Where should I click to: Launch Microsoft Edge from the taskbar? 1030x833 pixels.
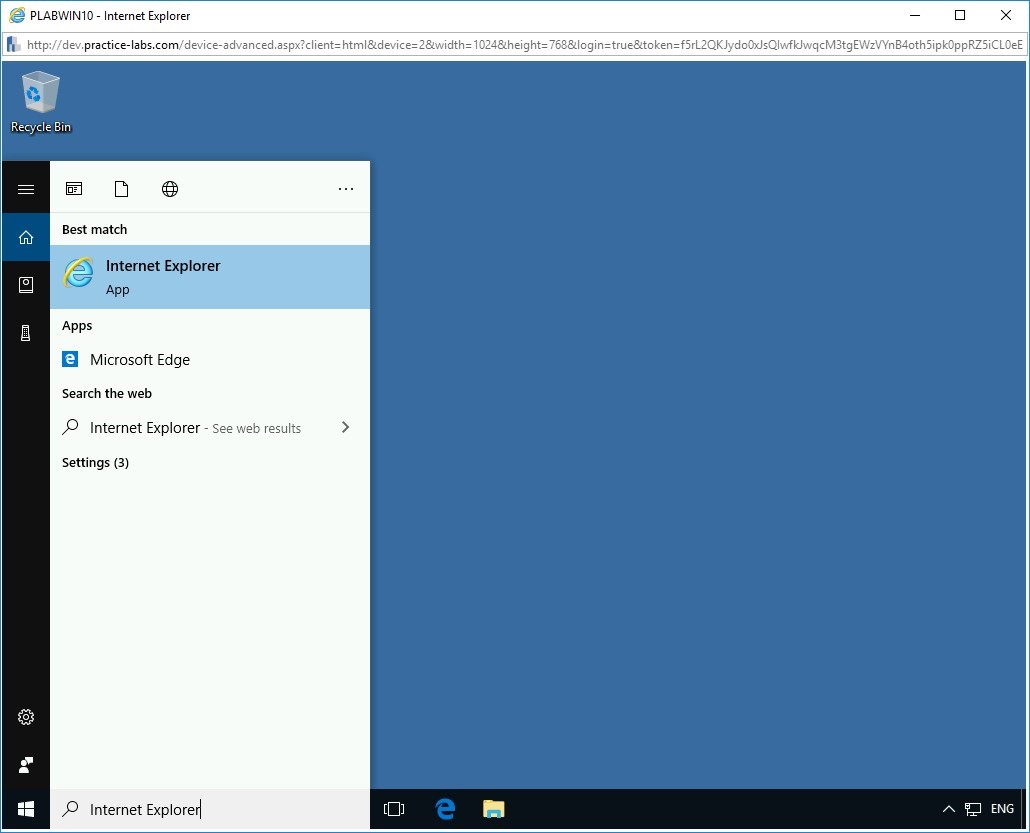pyautogui.click(x=443, y=810)
